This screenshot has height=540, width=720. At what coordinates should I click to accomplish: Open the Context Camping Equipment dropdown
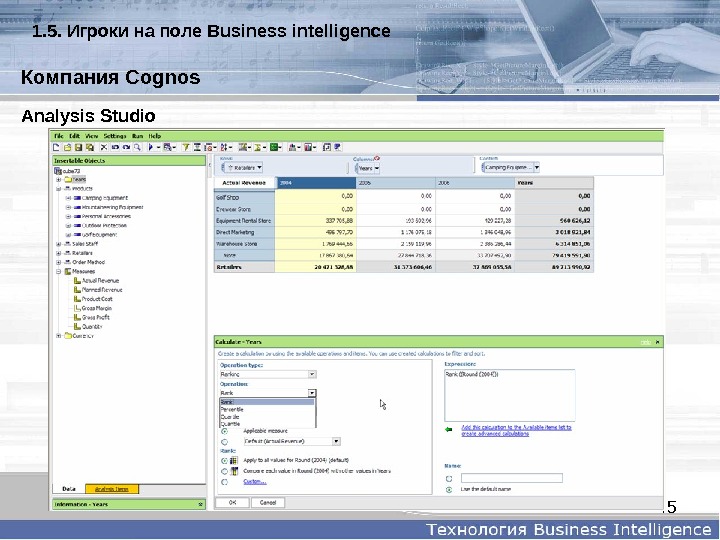pyautogui.click(x=537, y=168)
